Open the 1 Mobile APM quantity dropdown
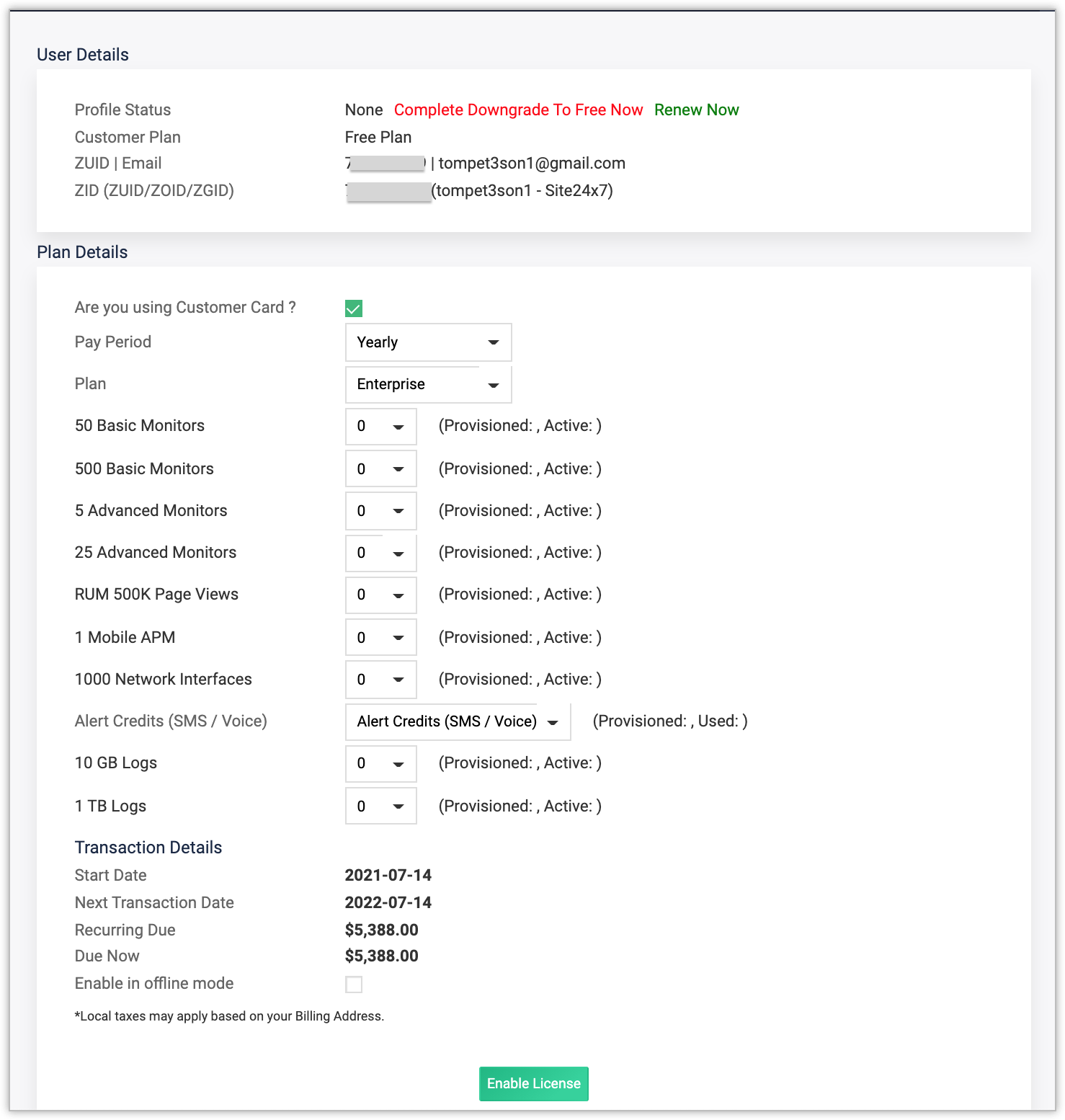Image resolution: width=1065 pixels, height=1120 pixels. 380,637
